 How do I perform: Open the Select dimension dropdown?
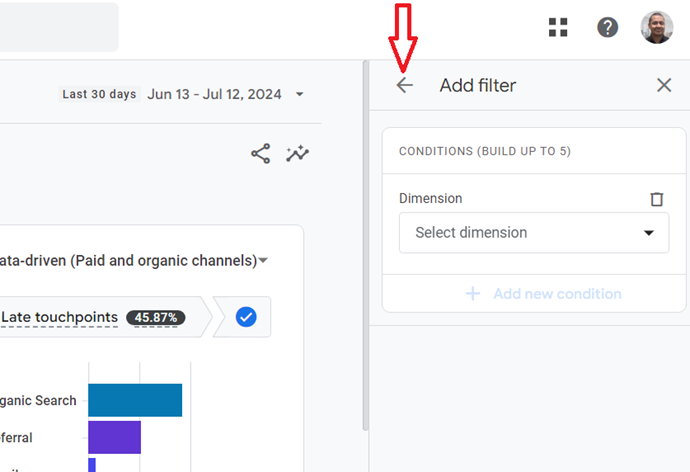tap(534, 233)
